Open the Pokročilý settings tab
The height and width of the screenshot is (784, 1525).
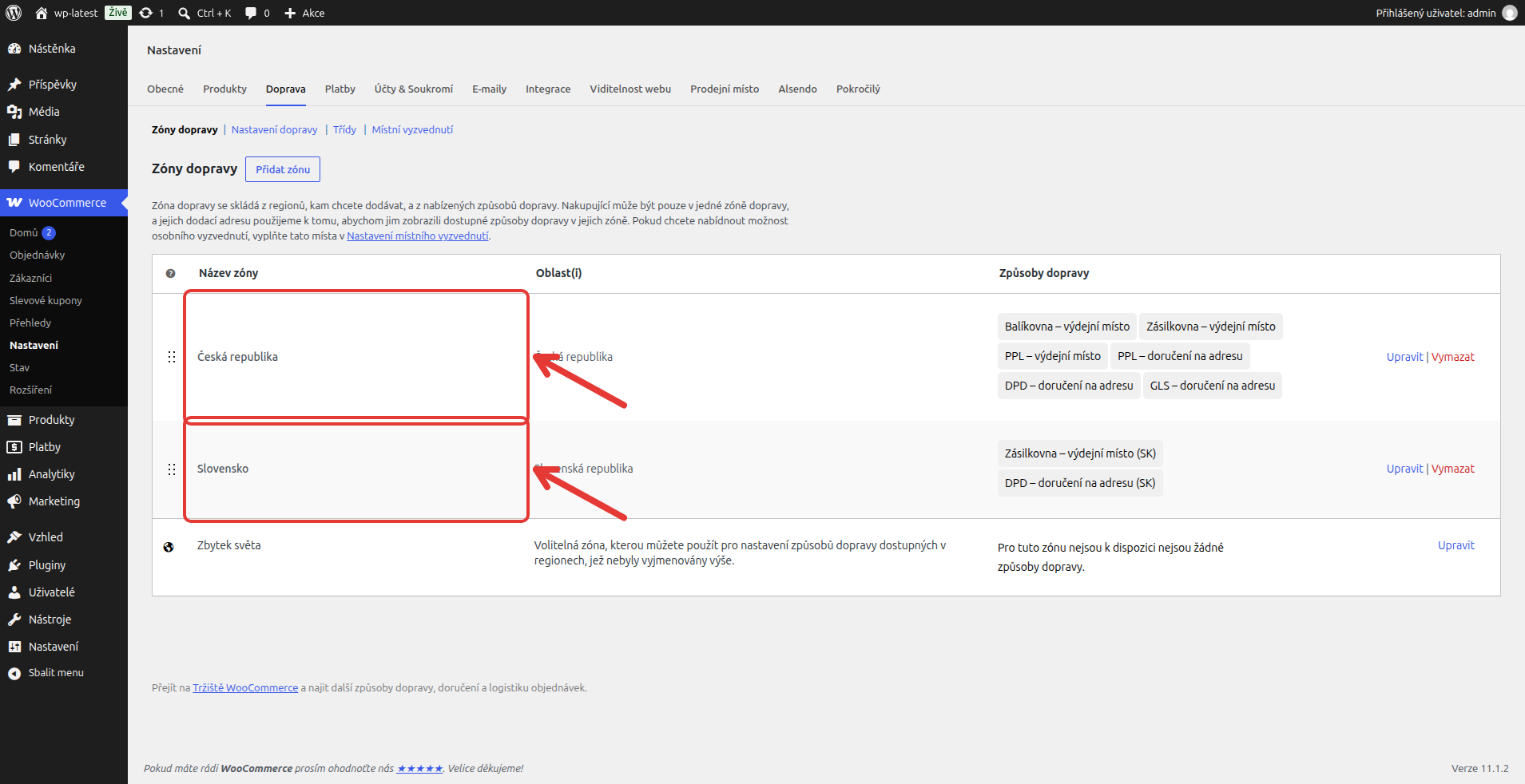point(858,89)
